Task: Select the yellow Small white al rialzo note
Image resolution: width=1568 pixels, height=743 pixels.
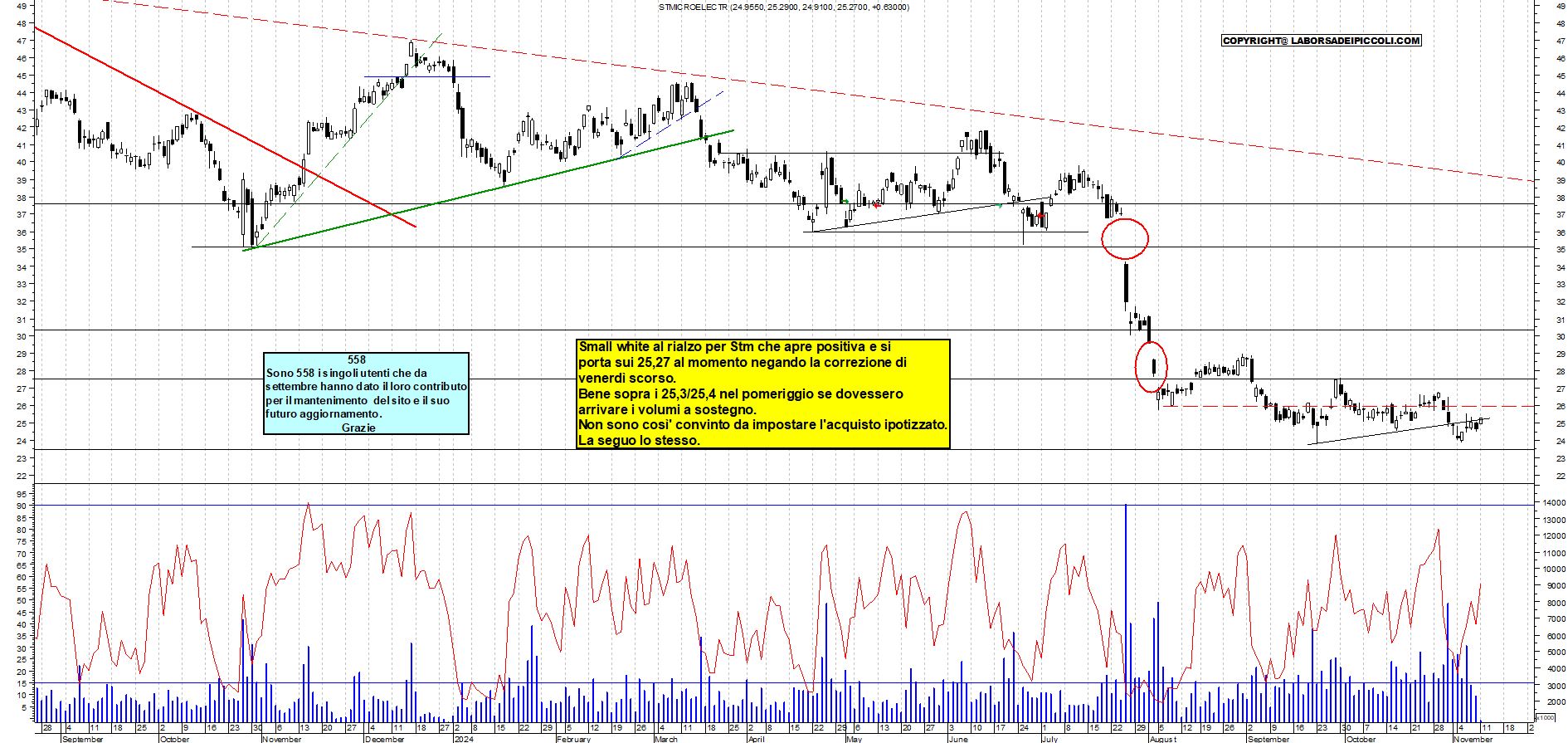Action: pyautogui.click(x=763, y=393)
